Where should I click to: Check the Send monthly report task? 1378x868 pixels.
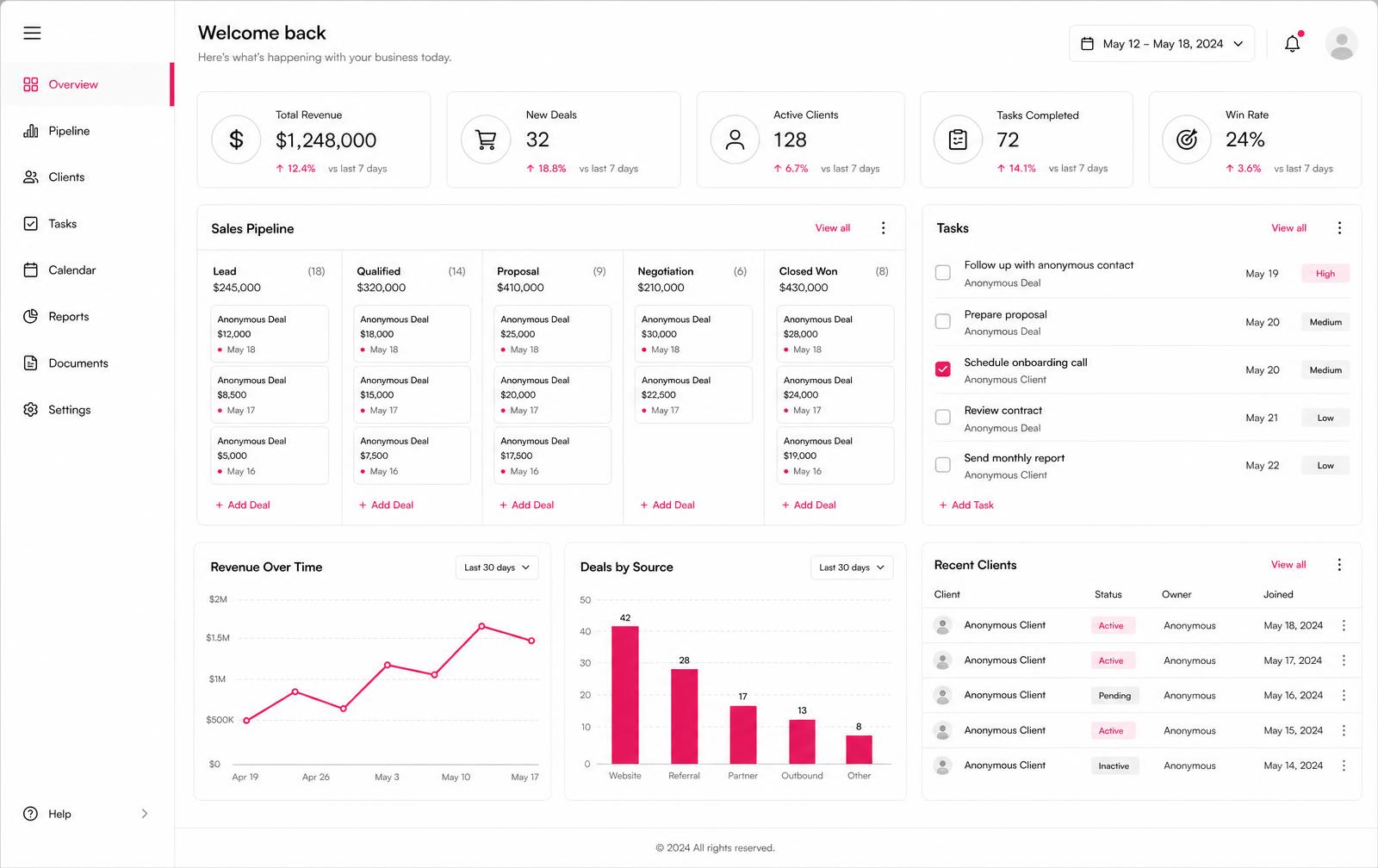(943, 465)
